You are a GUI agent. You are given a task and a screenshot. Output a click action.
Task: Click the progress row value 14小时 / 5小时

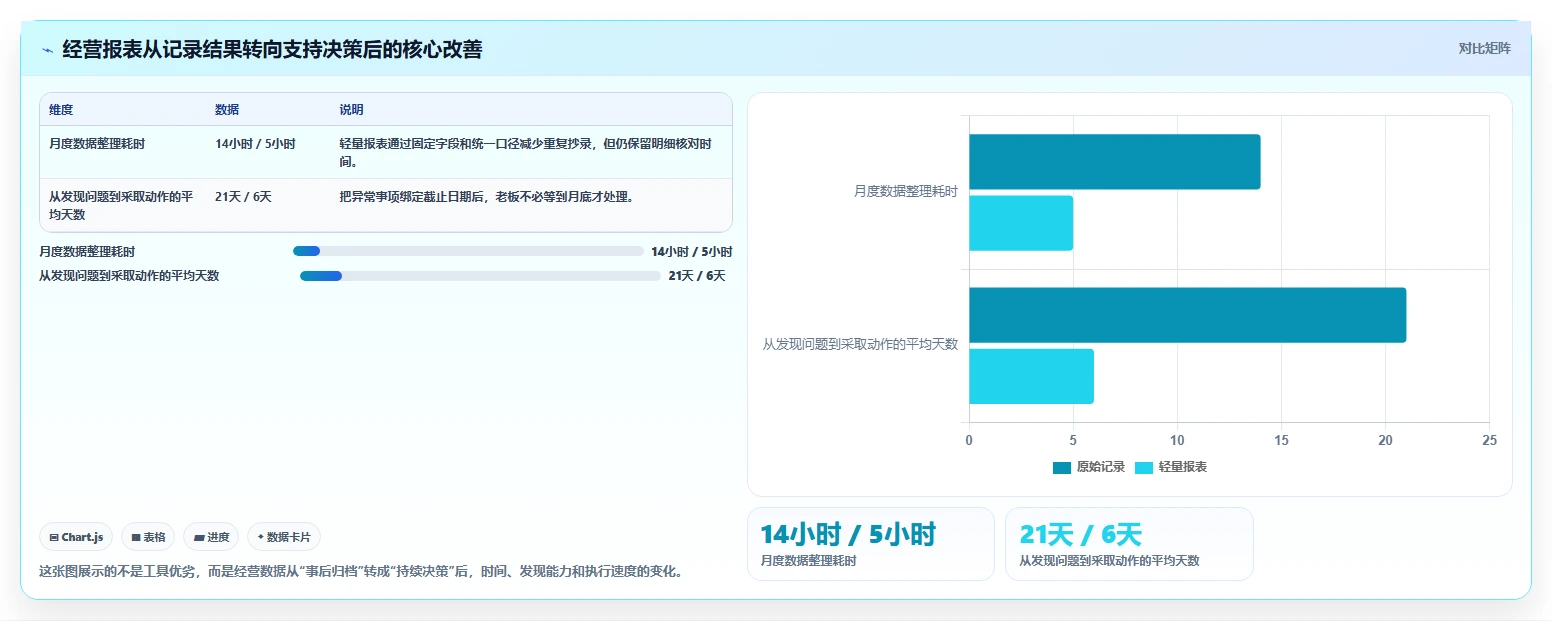coord(692,252)
